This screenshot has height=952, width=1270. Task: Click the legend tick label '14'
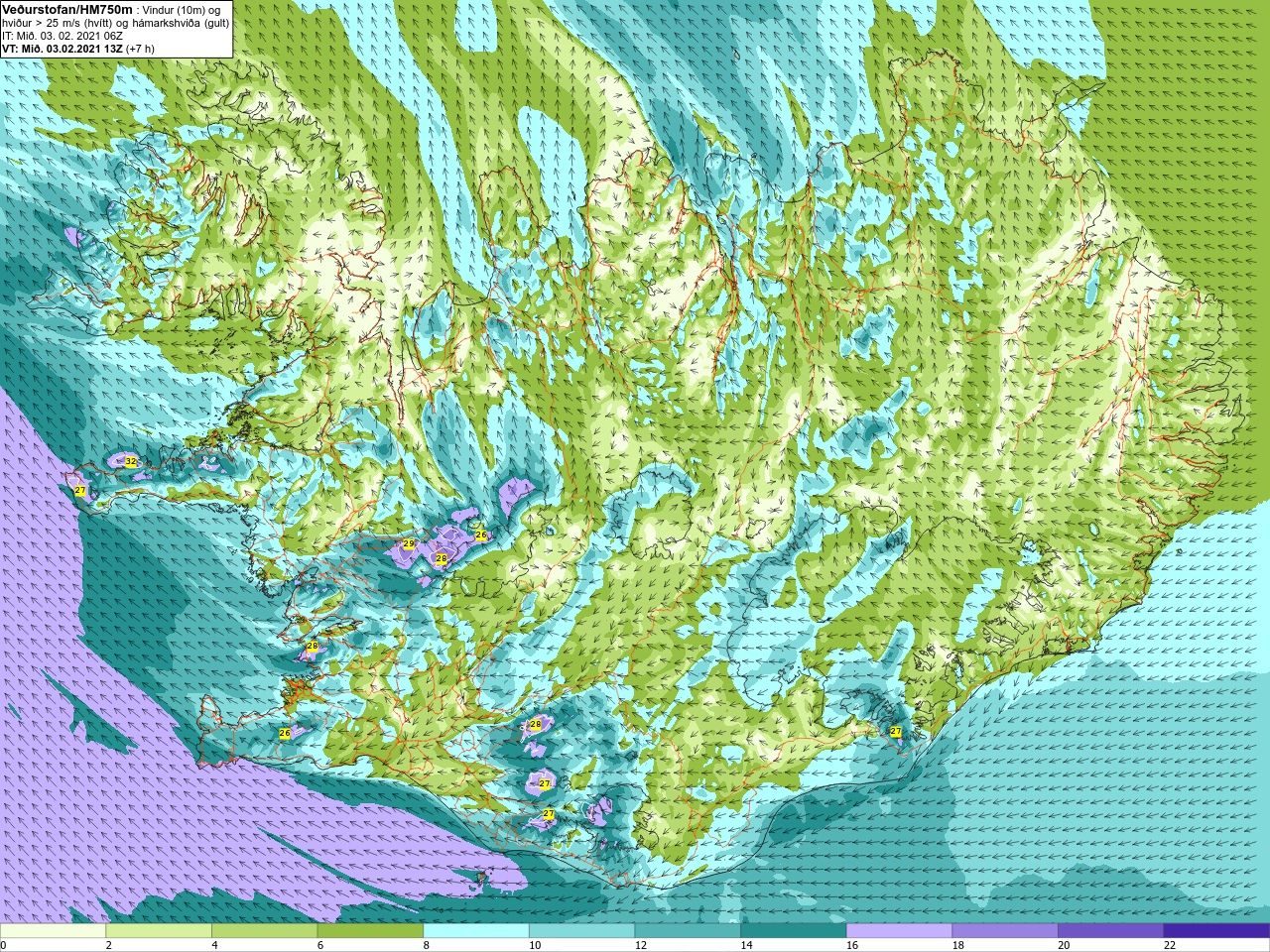pos(747,946)
